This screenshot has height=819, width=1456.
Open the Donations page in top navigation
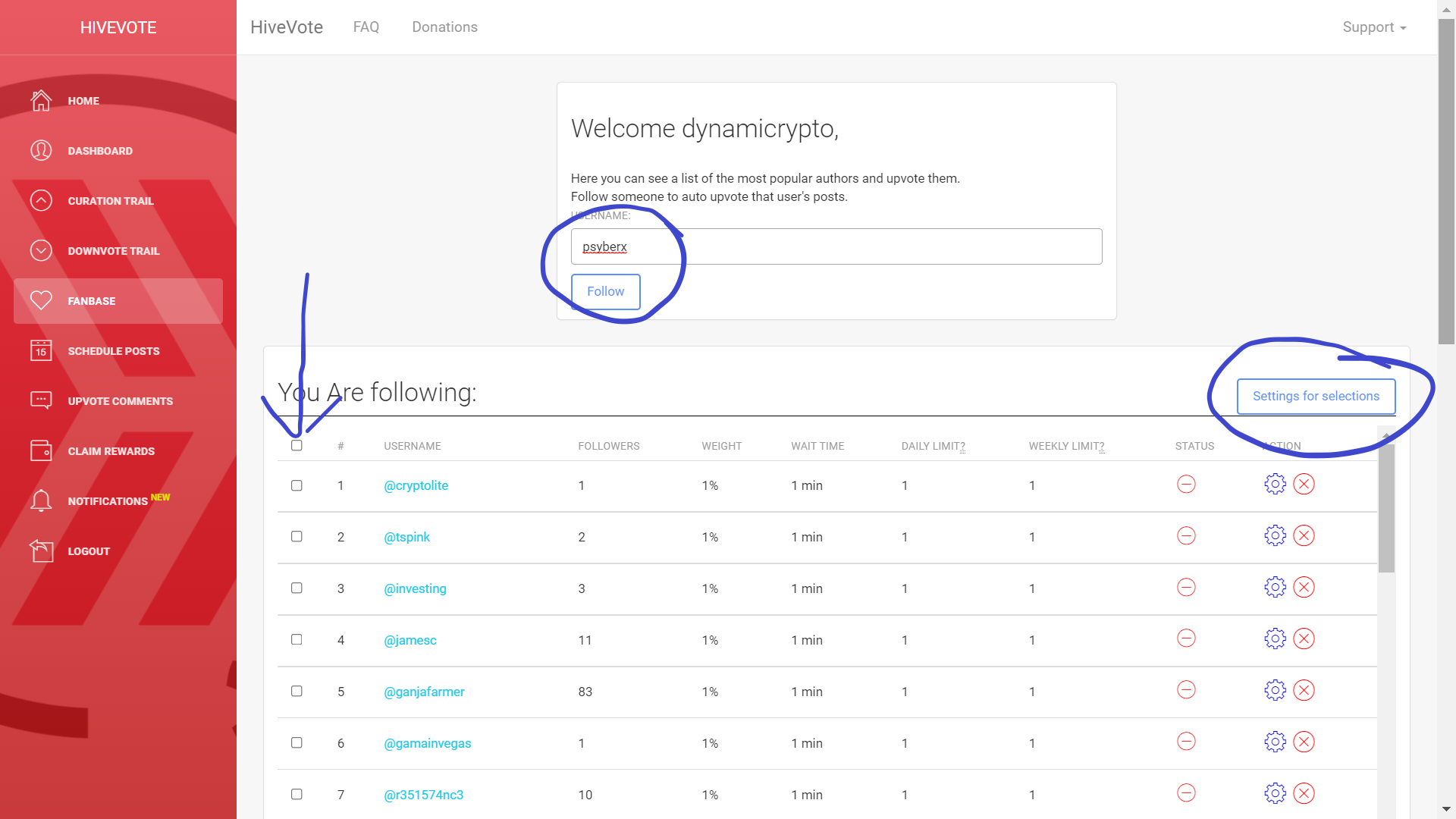(444, 27)
